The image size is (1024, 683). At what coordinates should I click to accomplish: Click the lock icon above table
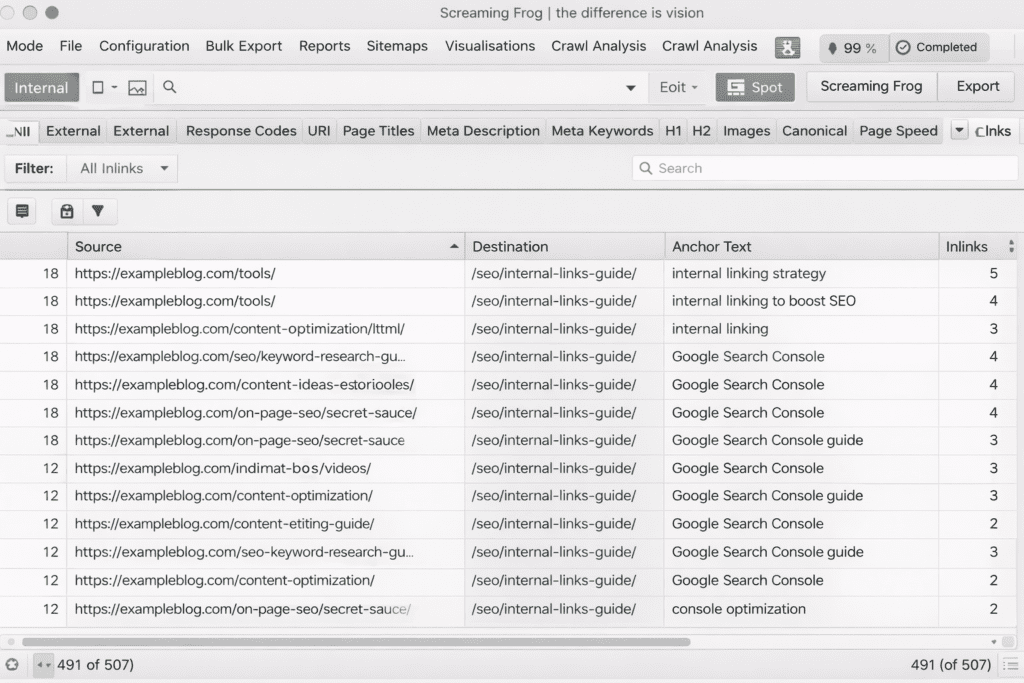[67, 211]
